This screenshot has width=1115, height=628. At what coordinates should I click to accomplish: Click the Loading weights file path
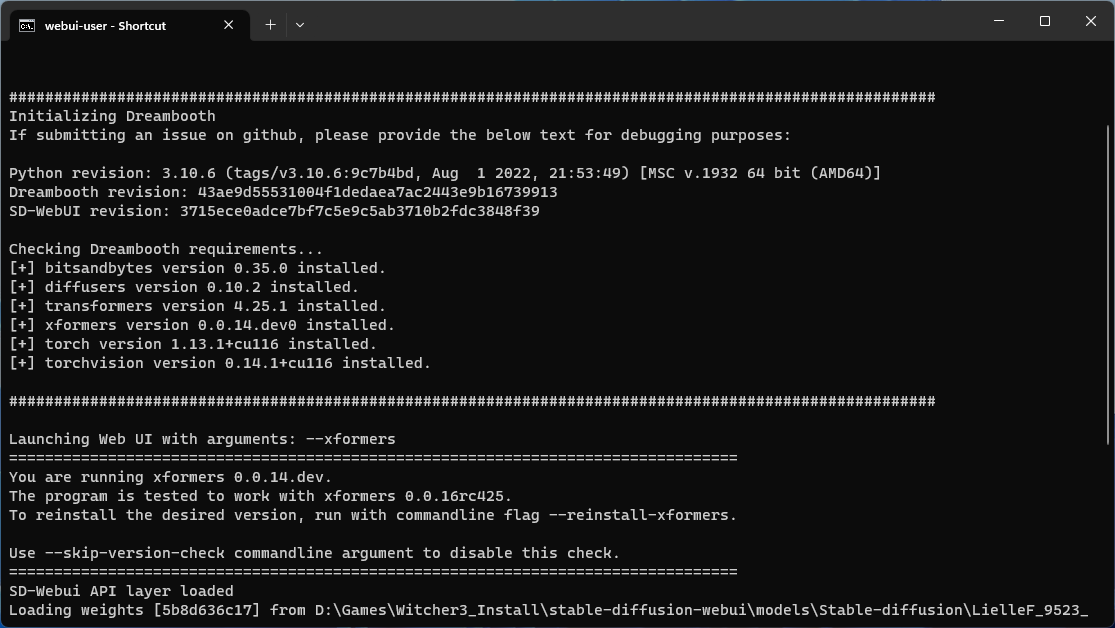[678, 610]
